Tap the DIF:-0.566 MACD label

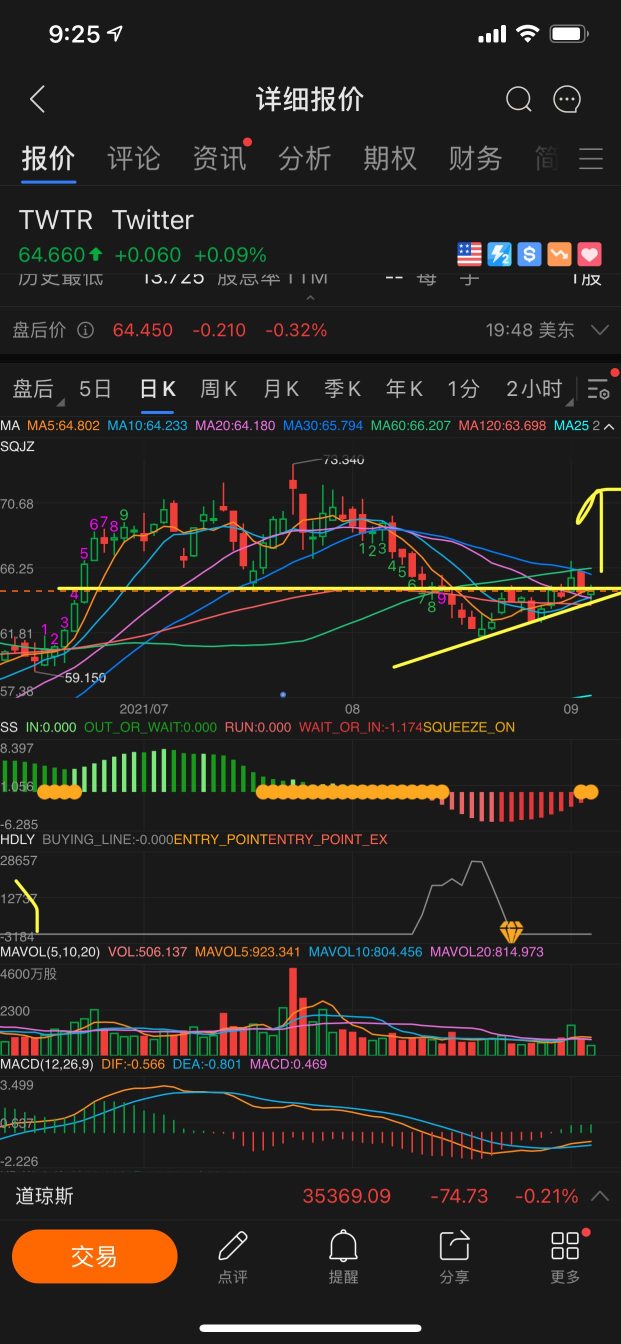(x=133, y=1064)
